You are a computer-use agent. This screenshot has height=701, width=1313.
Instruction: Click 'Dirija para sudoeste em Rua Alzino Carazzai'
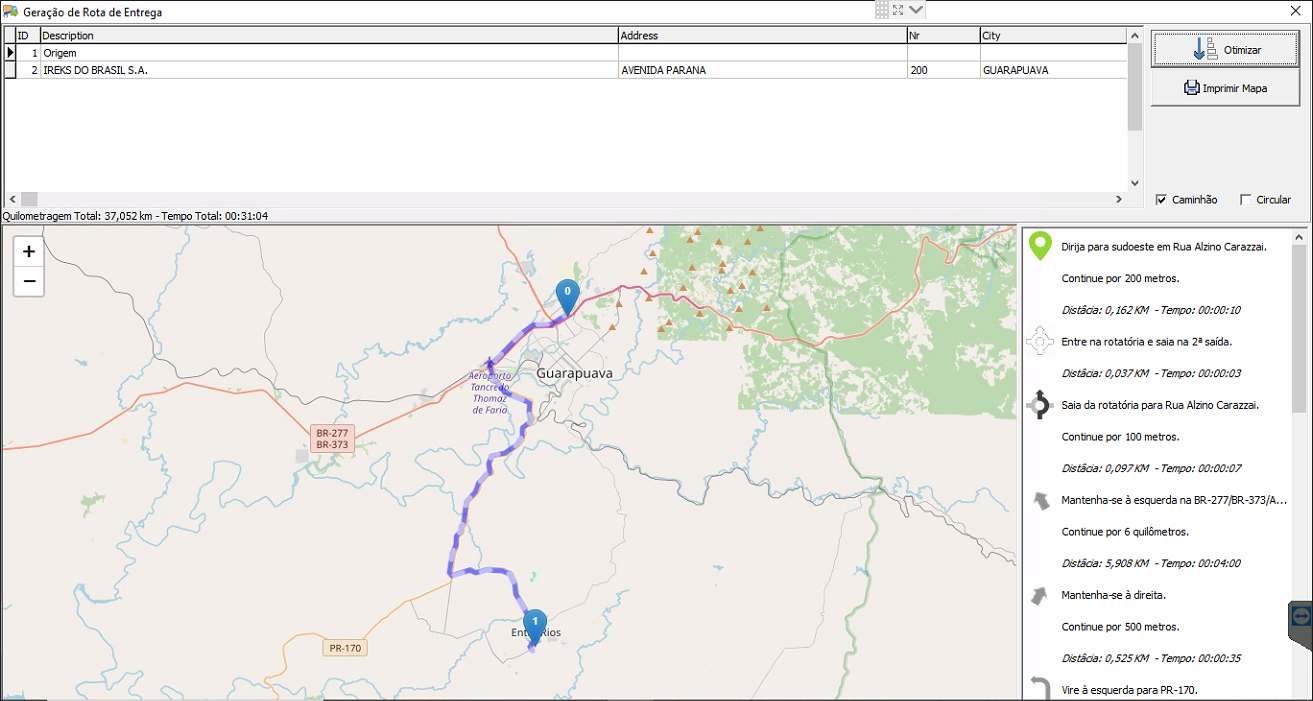pos(1164,246)
